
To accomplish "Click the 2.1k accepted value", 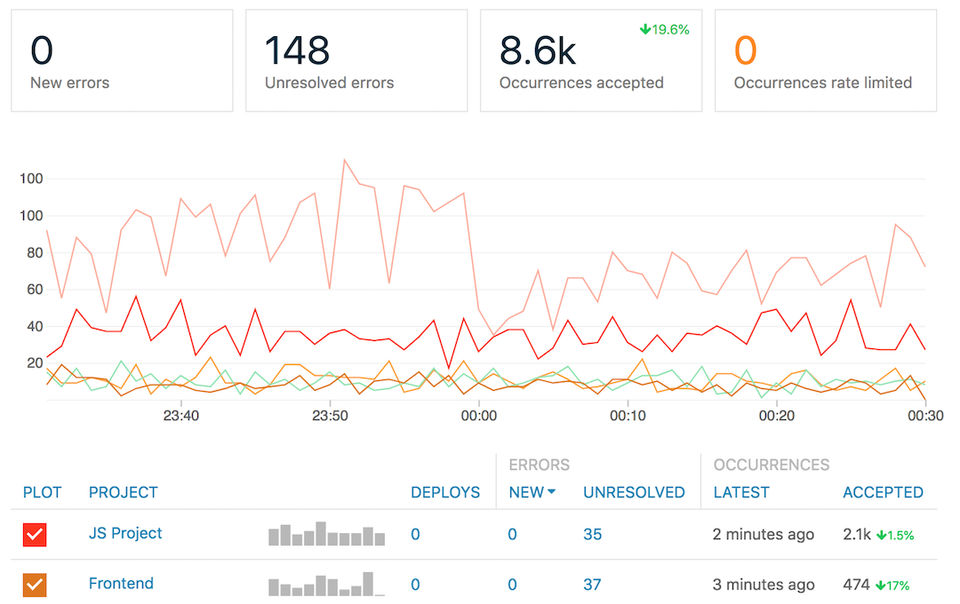I will [x=857, y=534].
